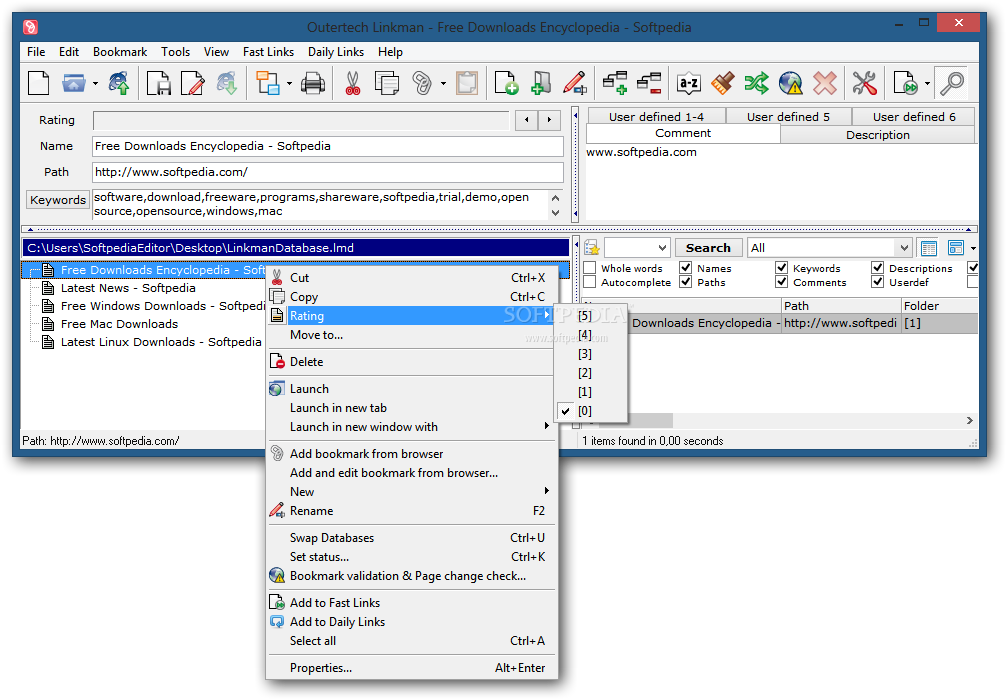Open the All scope dropdown
The image size is (1007, 700).
click(904, 248)
